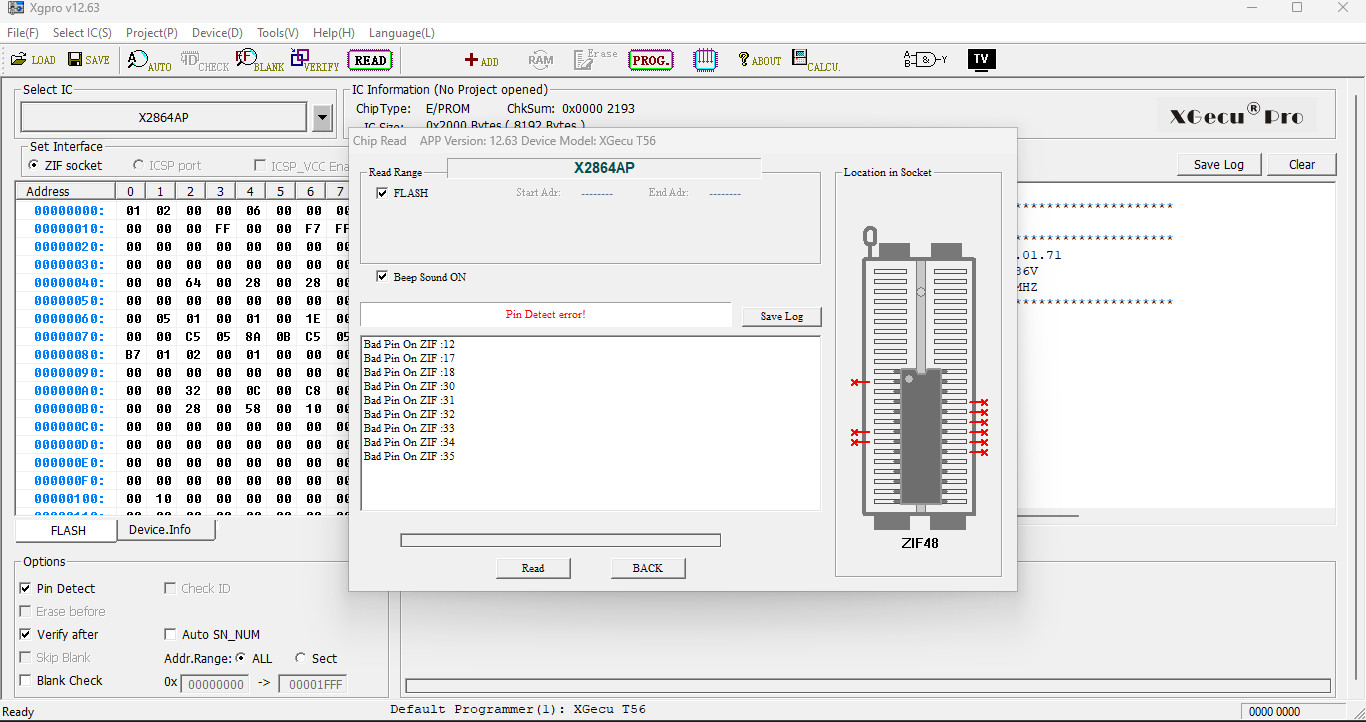This screenshot has height=722, width=1366.
Task: Click the TV toolbar icon
Action: (981, 60)
